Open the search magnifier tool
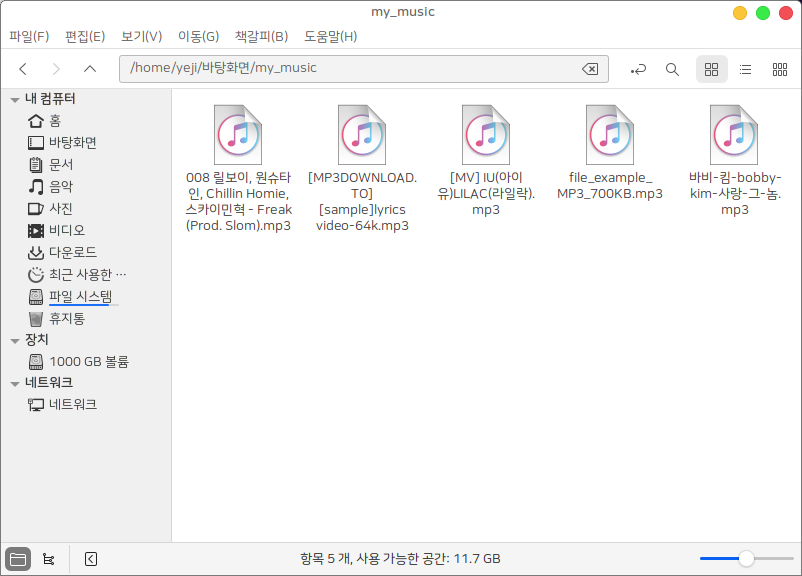The image size is (802, 576). [x=672, y=69]
